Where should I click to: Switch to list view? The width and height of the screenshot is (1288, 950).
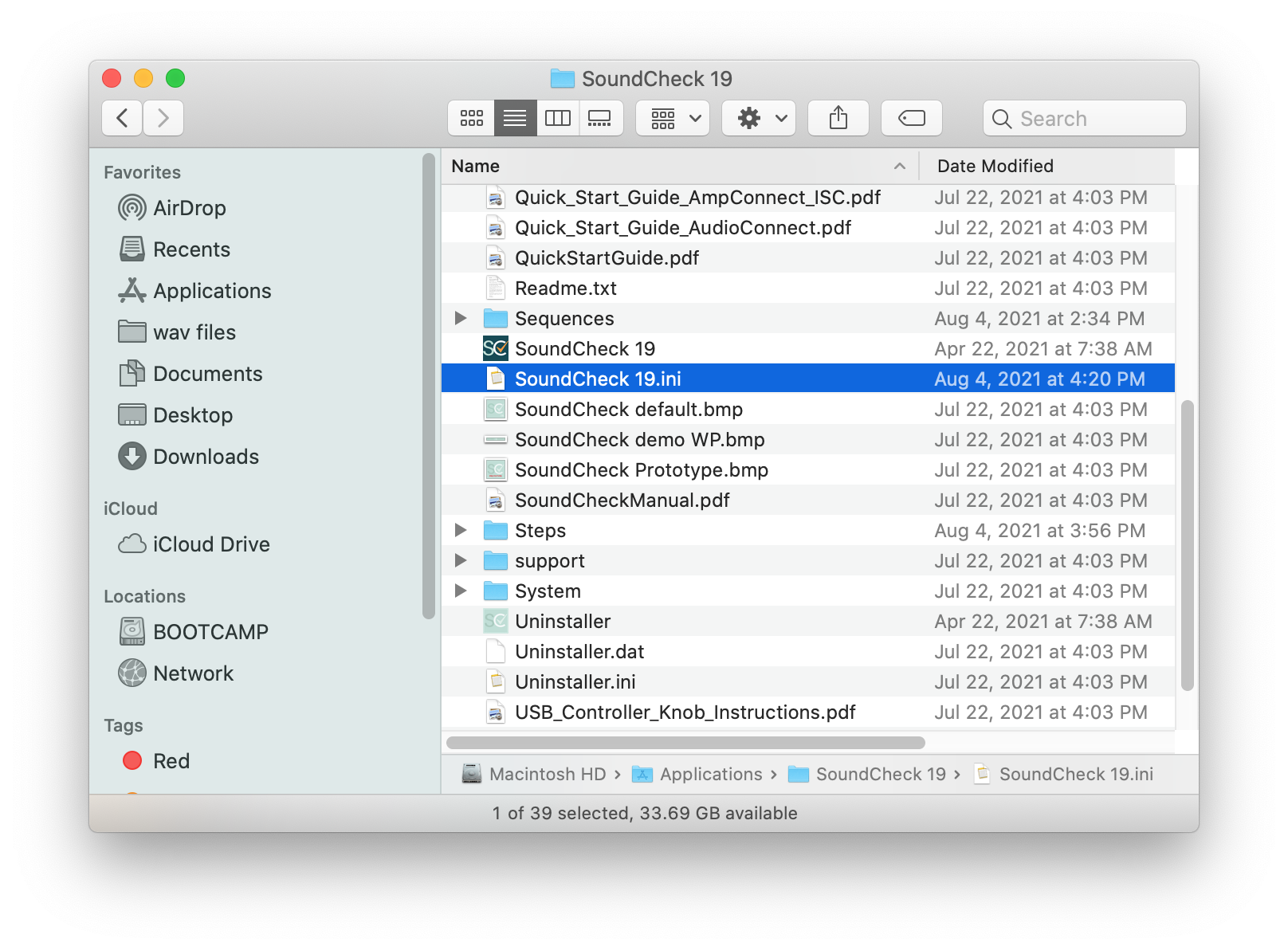(x=515, y=118)
